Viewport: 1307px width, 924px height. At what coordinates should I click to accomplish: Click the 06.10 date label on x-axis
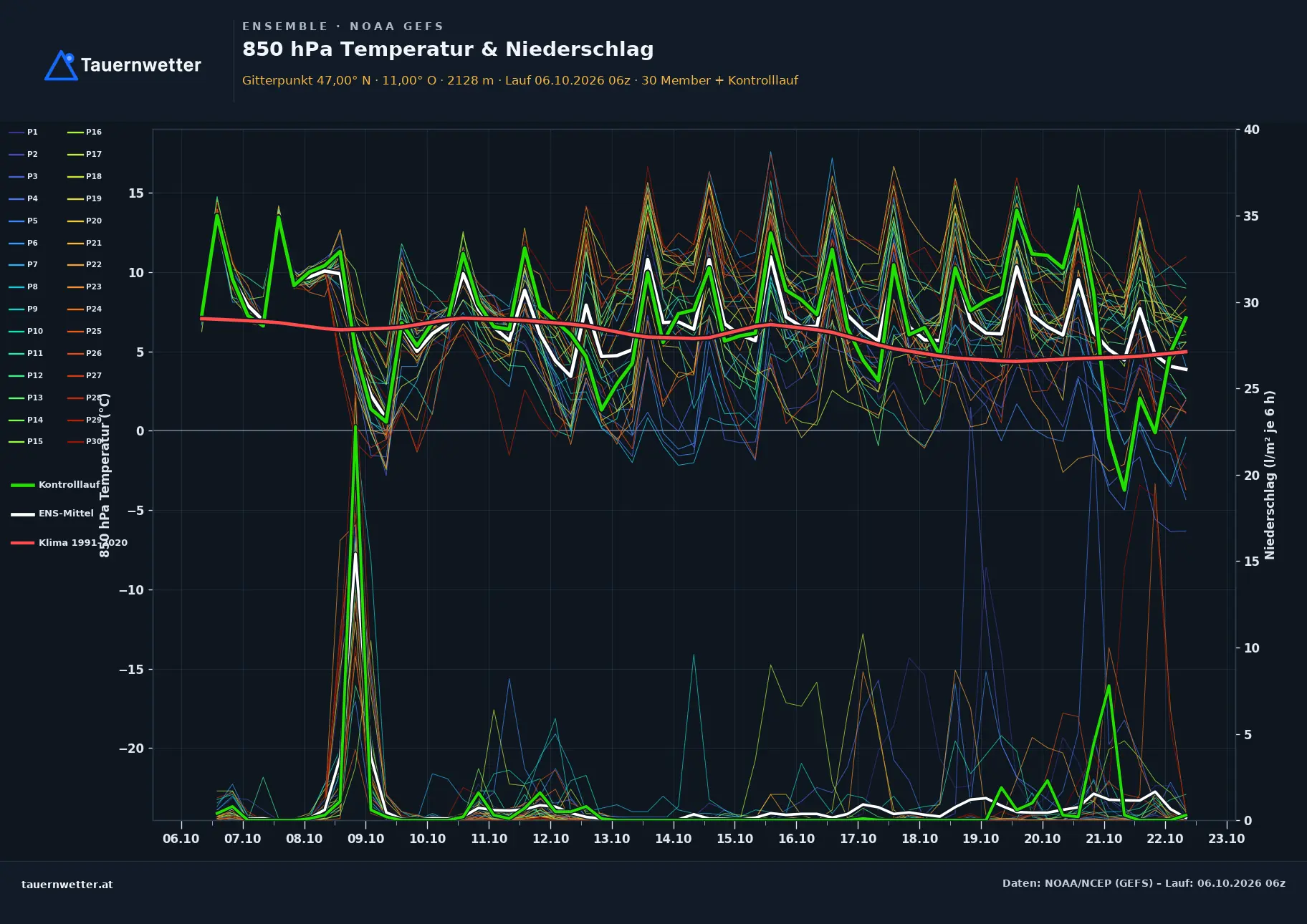click(181, 839)
